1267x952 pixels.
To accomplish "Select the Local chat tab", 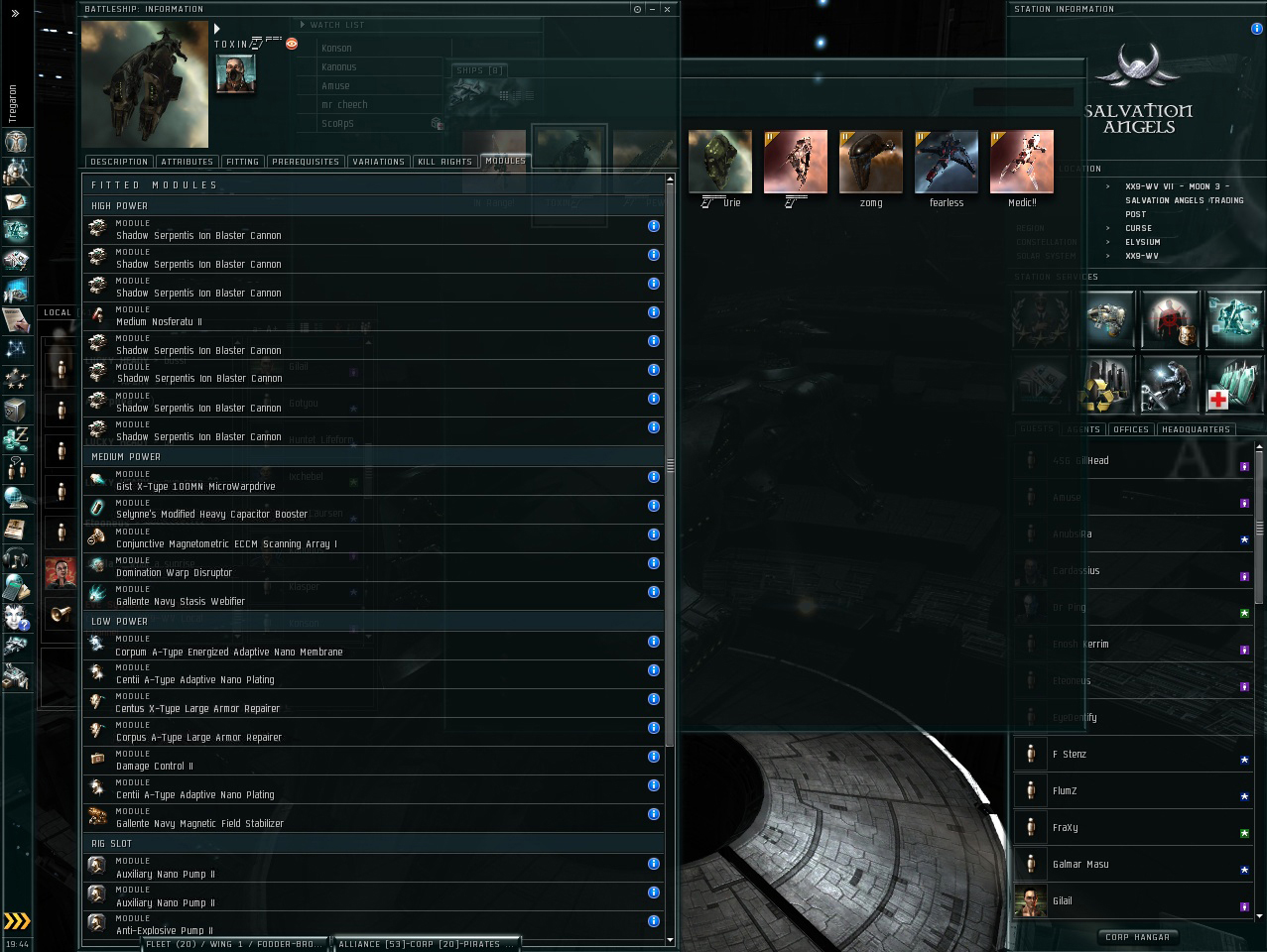I will tap(58, 312).
